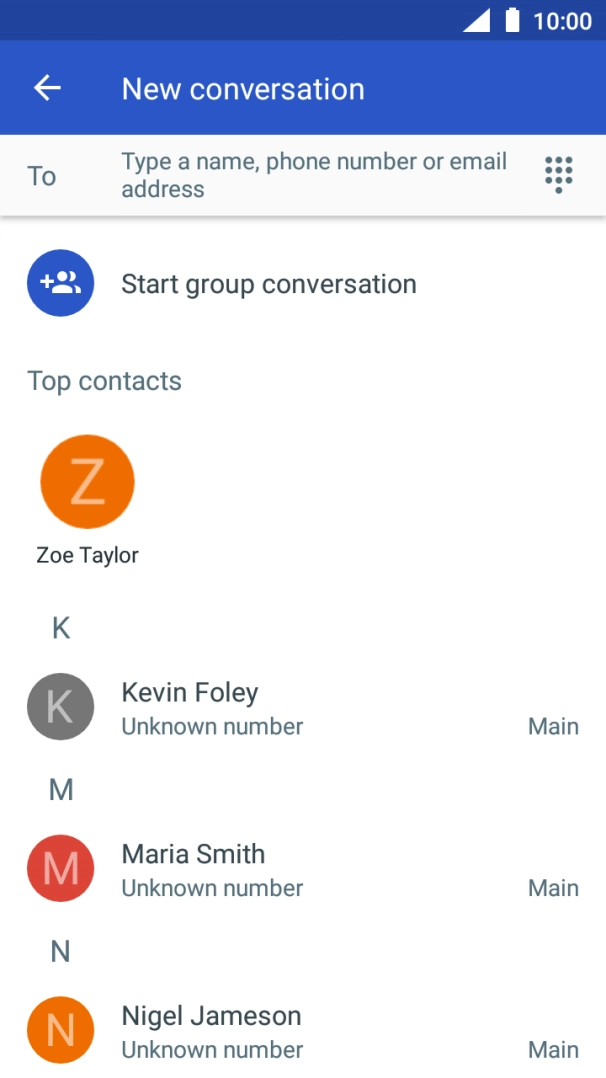Screen dimensions: 606x1078
Task: Tap the Main label next to Maria Smith
Action: tap(553, 887)
